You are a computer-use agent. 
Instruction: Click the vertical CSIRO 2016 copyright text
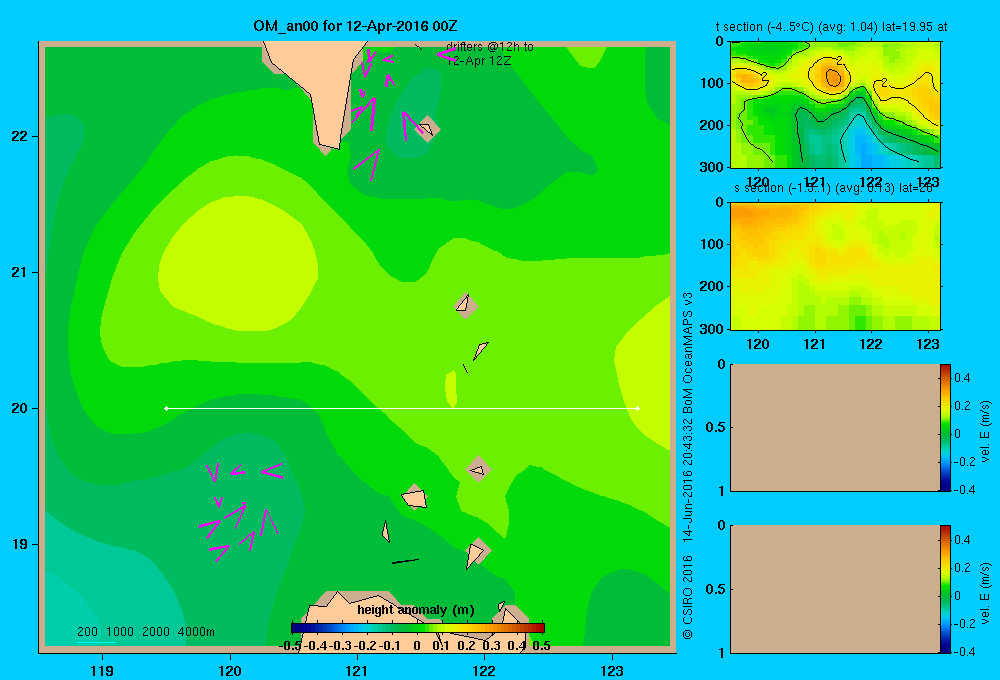pyautogui.click(x=688, y=466)
